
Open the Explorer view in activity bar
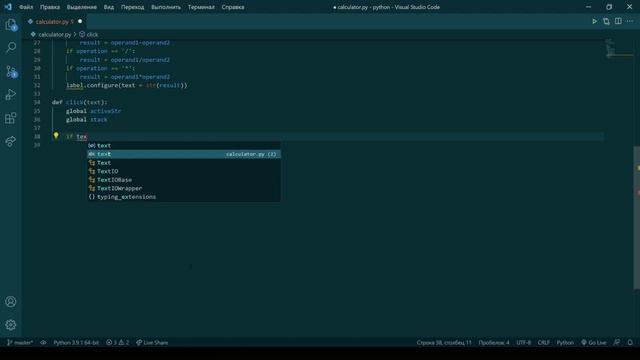click(11, 24)
